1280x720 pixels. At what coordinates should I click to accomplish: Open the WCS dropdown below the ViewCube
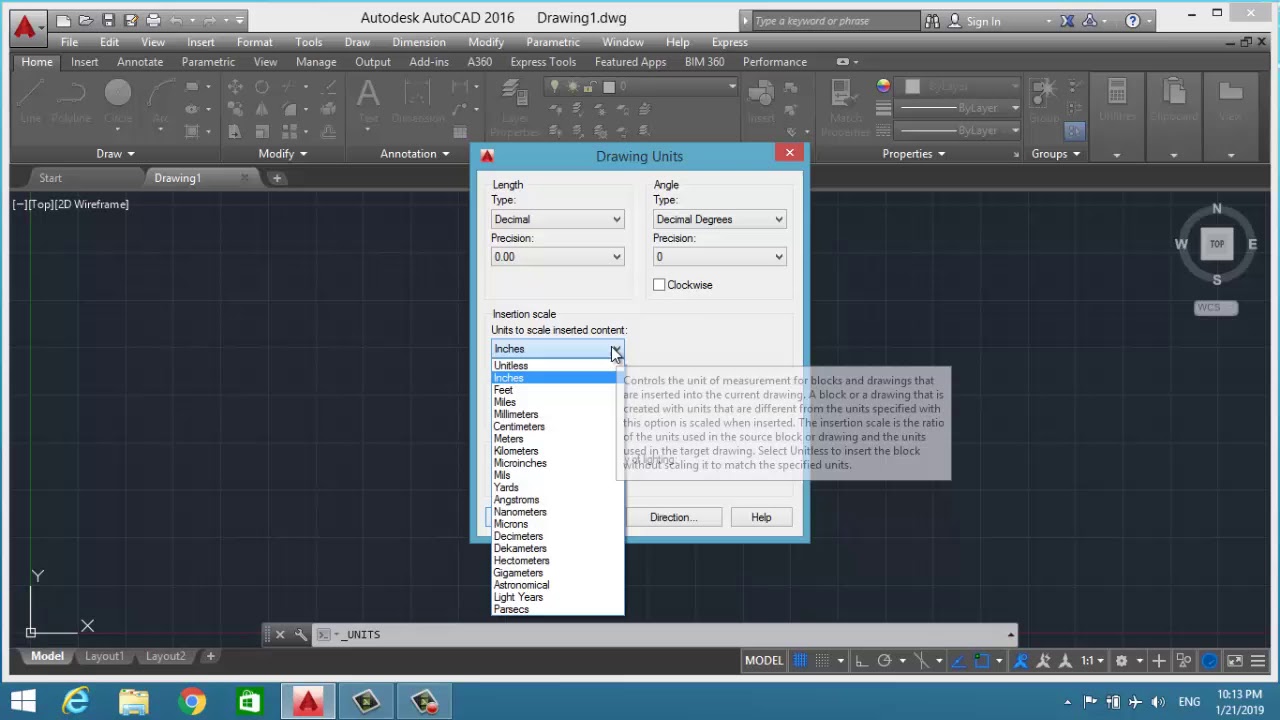[x=1216, y=307]
